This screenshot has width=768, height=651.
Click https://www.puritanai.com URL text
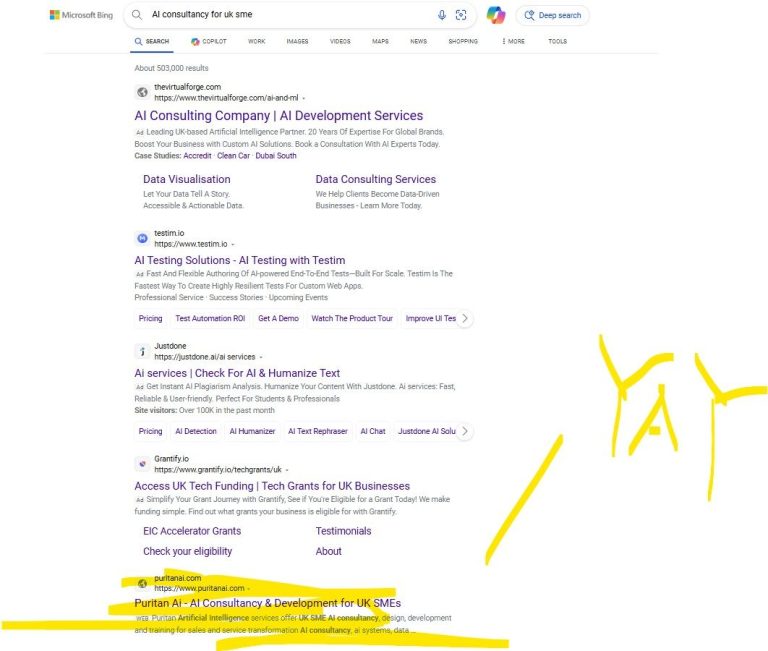[x=199, y=588]
